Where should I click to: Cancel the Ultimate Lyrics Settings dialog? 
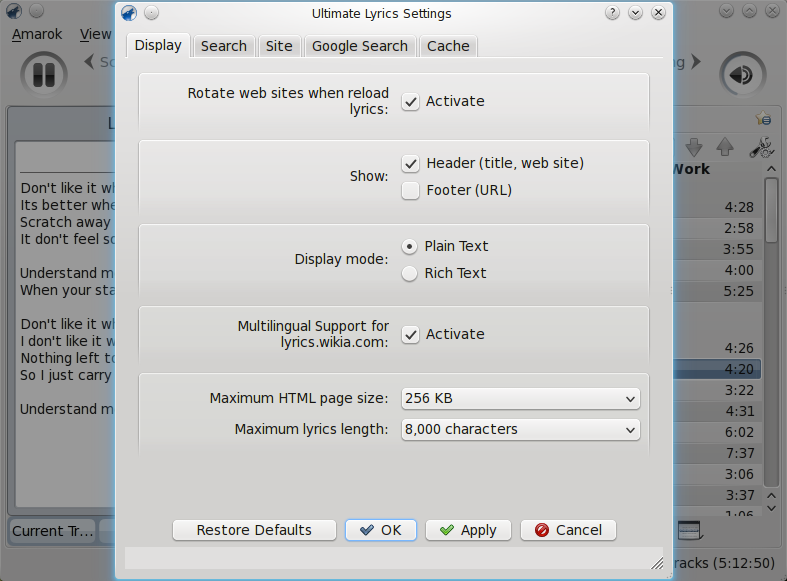[x=568, y=530]
